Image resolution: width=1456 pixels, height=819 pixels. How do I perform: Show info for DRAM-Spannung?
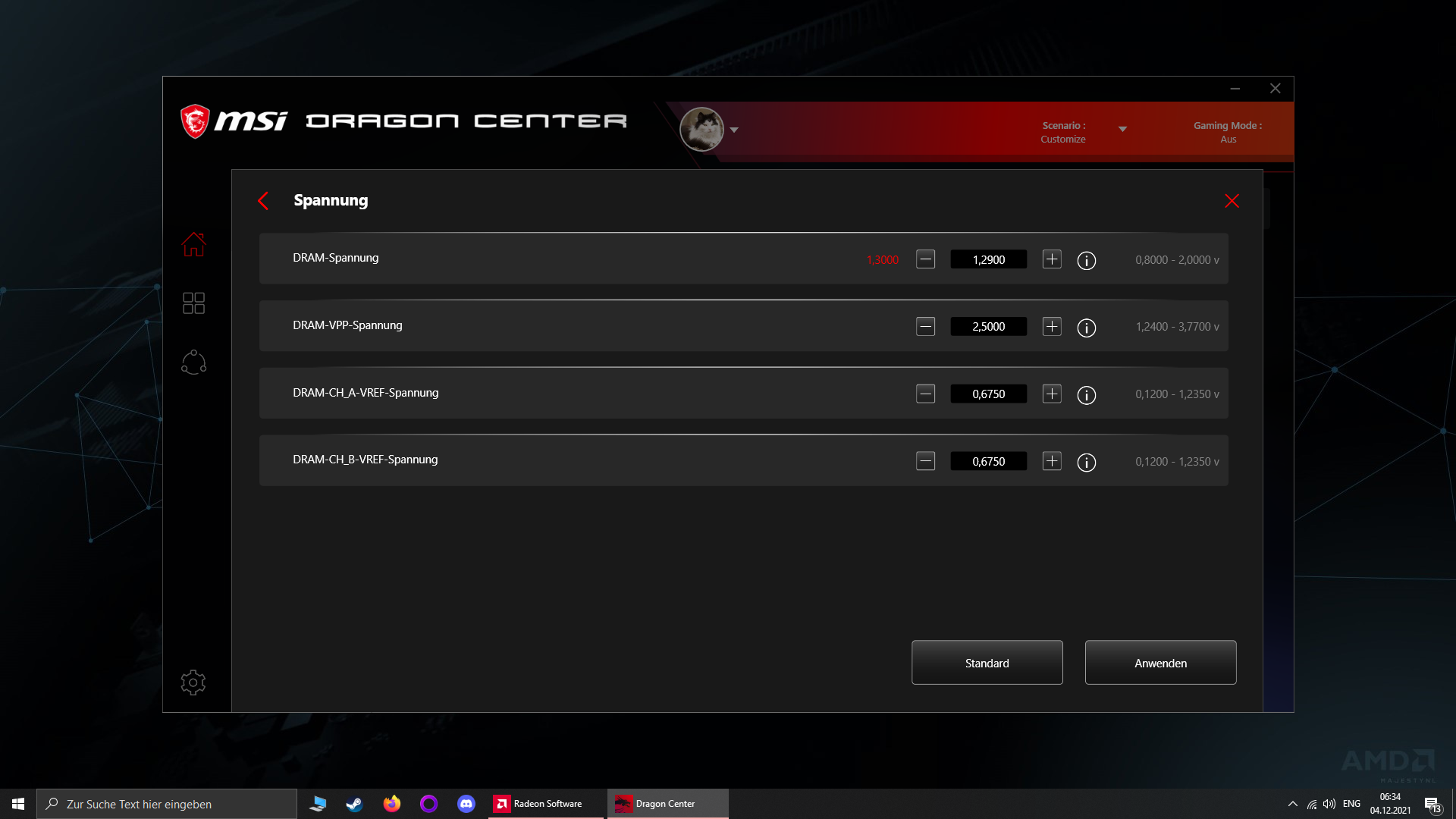pos(1086,260)
